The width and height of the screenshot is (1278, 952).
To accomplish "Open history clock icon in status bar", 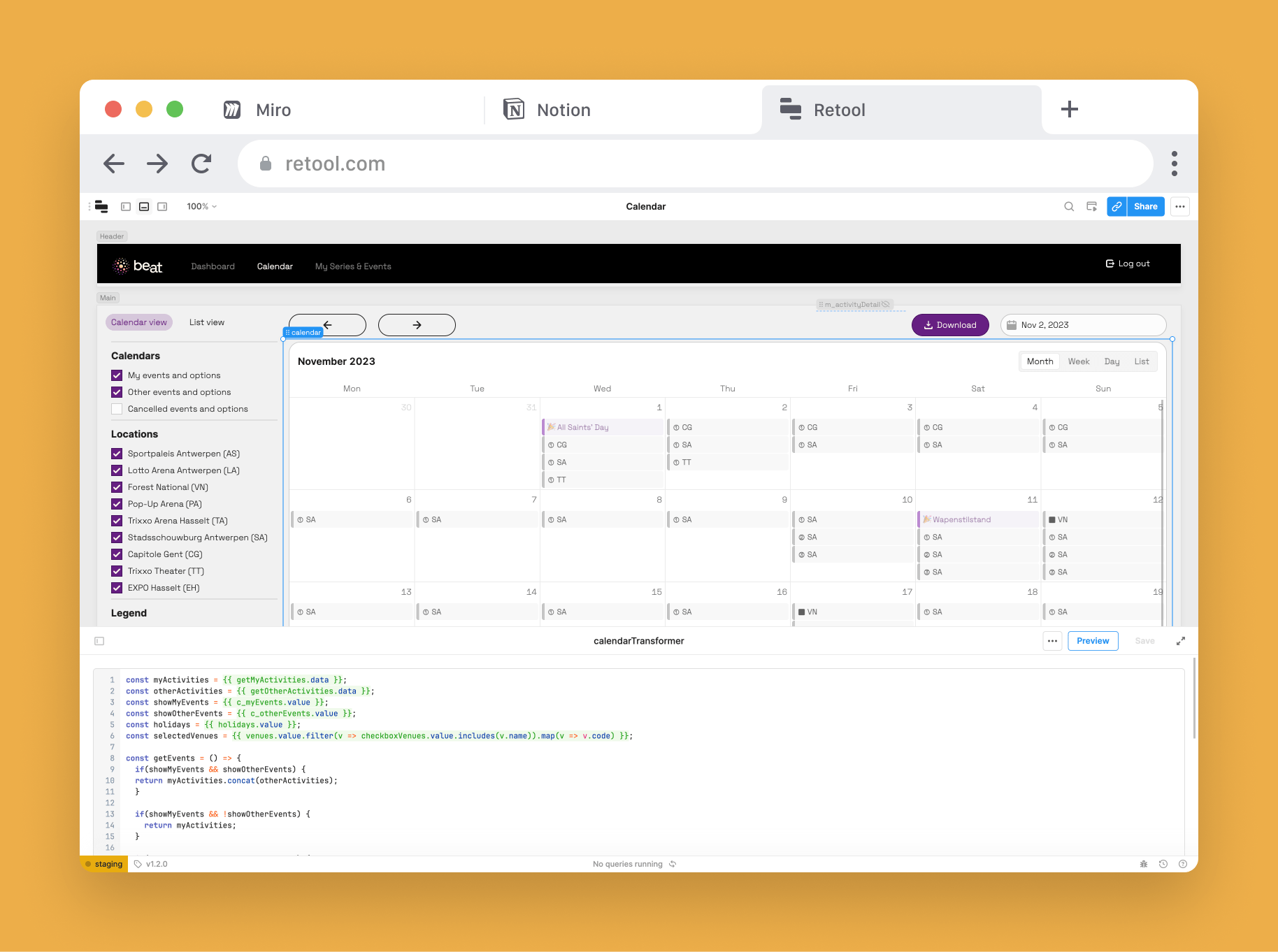I will pyautogui.click(x=1163, y=864).
